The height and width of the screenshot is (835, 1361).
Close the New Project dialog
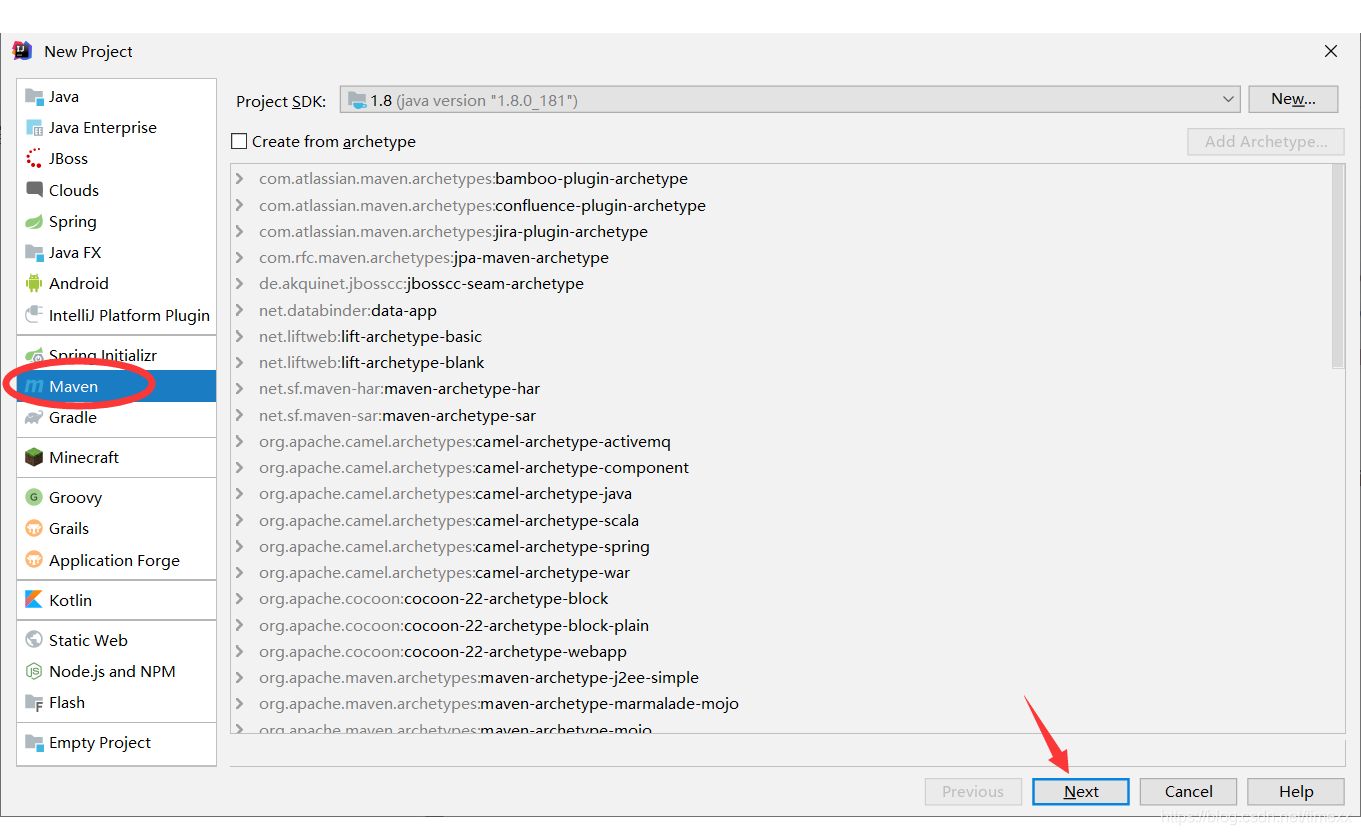(x=1331, y=51)
